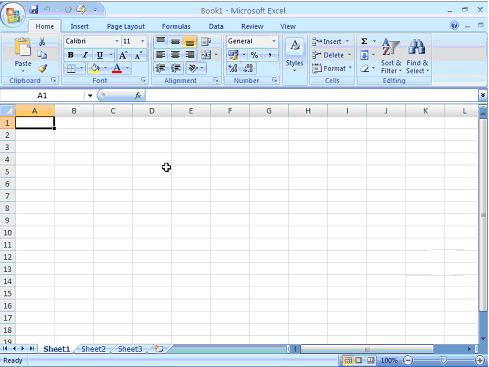Decrease cell indent
This screenshot has width=489, height=367.
[x=161, y=68]
